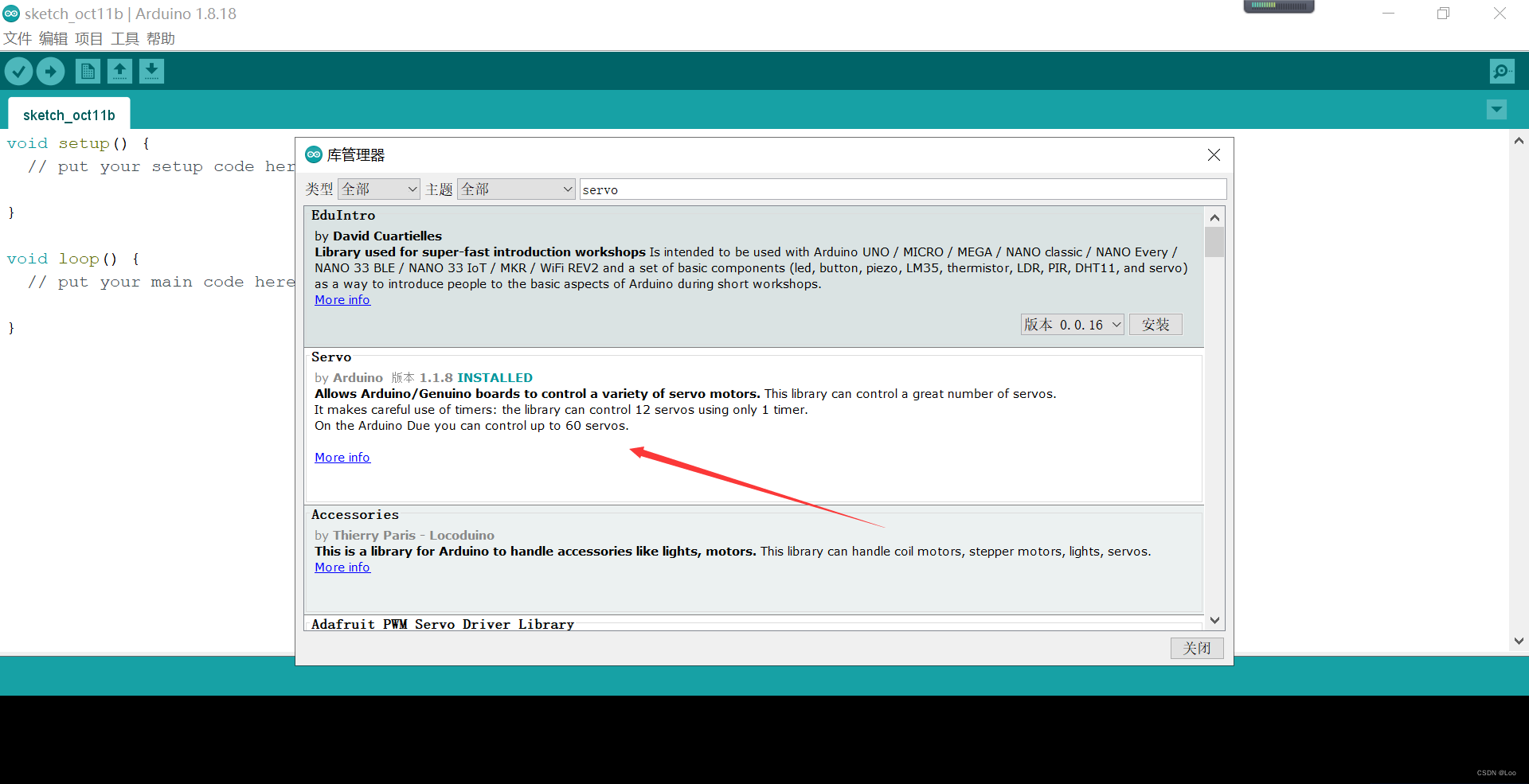Select the sketch_oct11b tab
Viewport: 1529px width, 784px height.
69,115
